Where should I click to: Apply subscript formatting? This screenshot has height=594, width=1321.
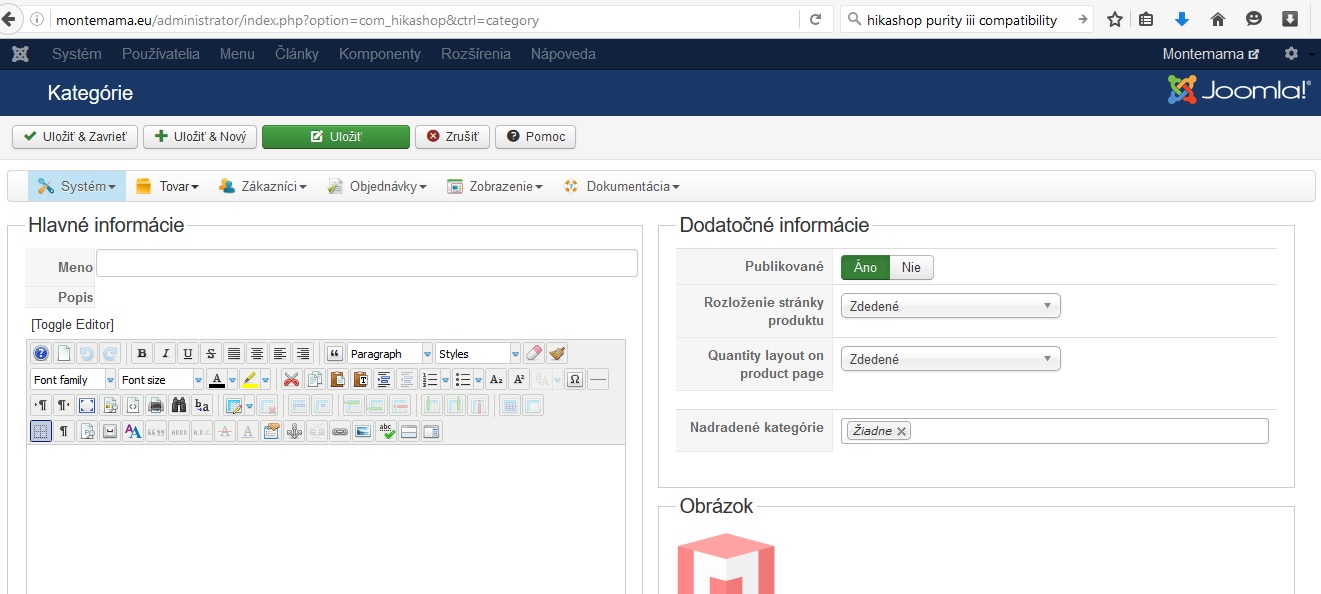496,380
